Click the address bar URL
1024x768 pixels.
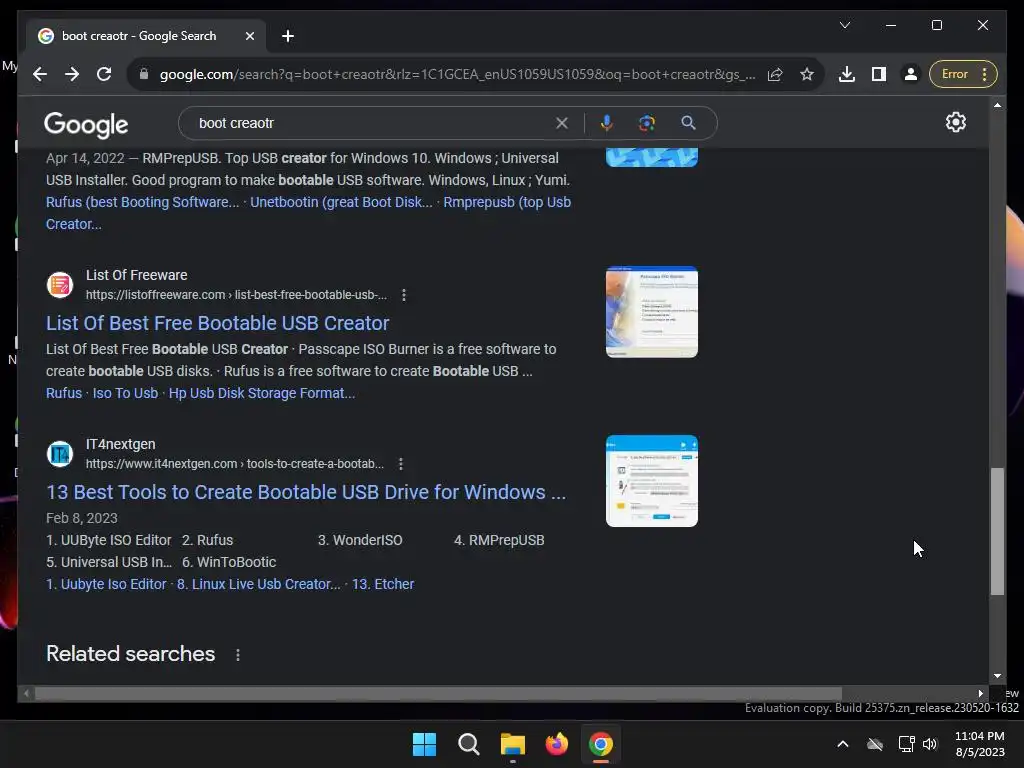pos(457,74)
